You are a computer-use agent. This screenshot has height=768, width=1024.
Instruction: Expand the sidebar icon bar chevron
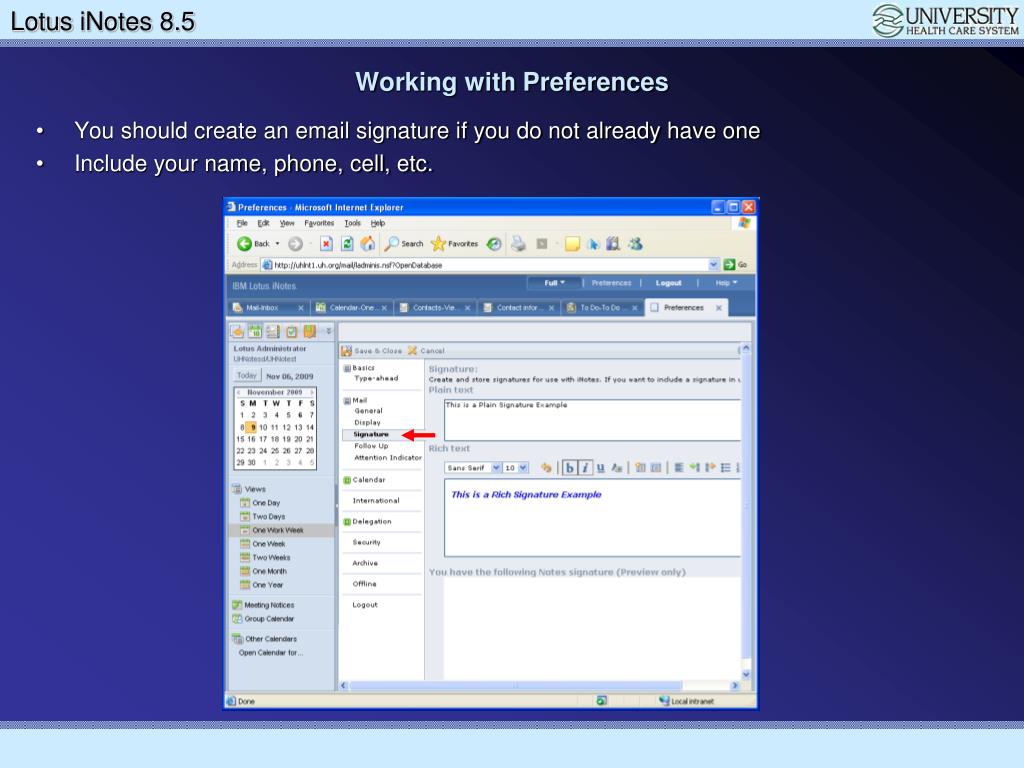pos(328,331)
